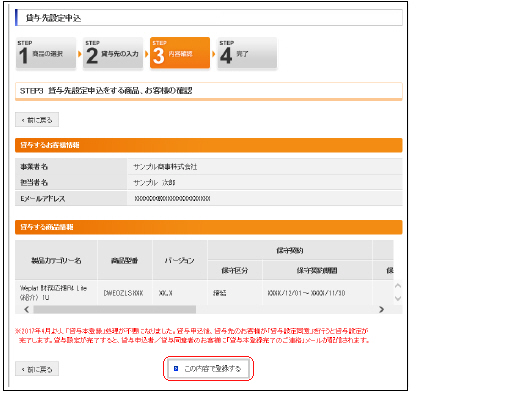Click the orange arrow between STEP 1 and STEP 2
The width and height of the screenshot is (521, 397).
[80, 54]
